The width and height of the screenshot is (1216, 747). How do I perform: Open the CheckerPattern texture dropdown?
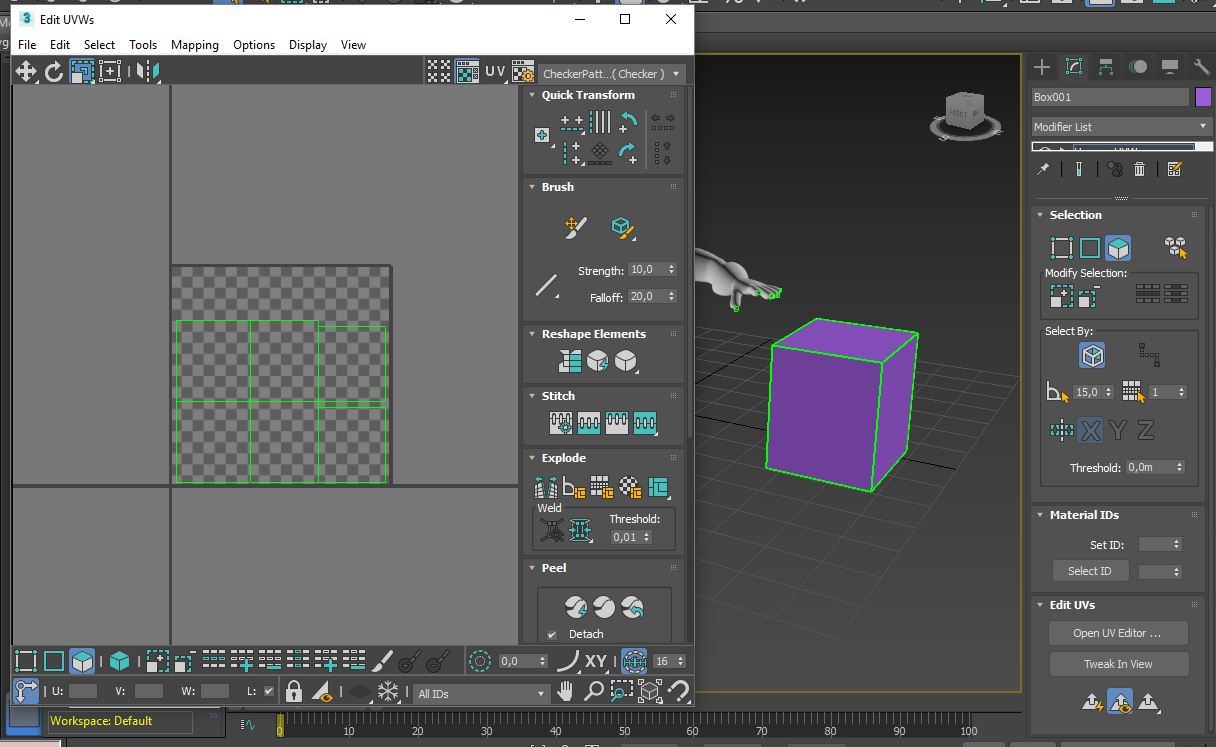pos(611,74)
